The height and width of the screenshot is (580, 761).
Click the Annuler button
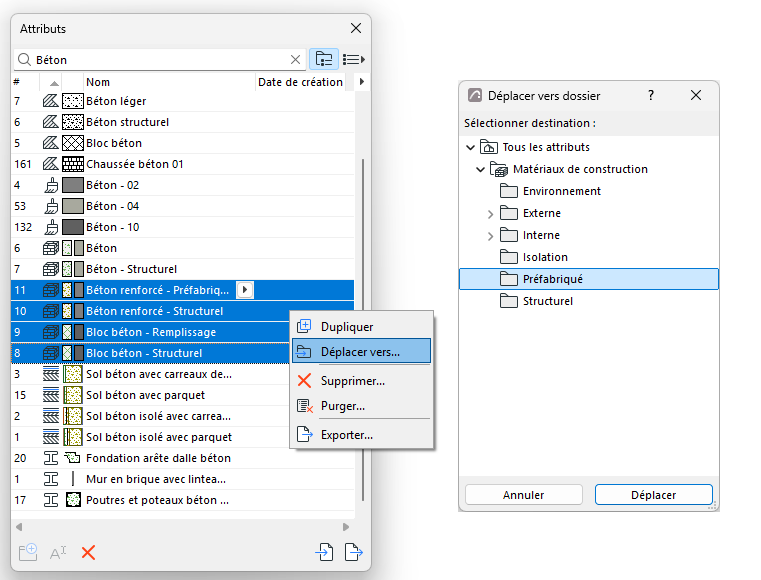[524, 495]
